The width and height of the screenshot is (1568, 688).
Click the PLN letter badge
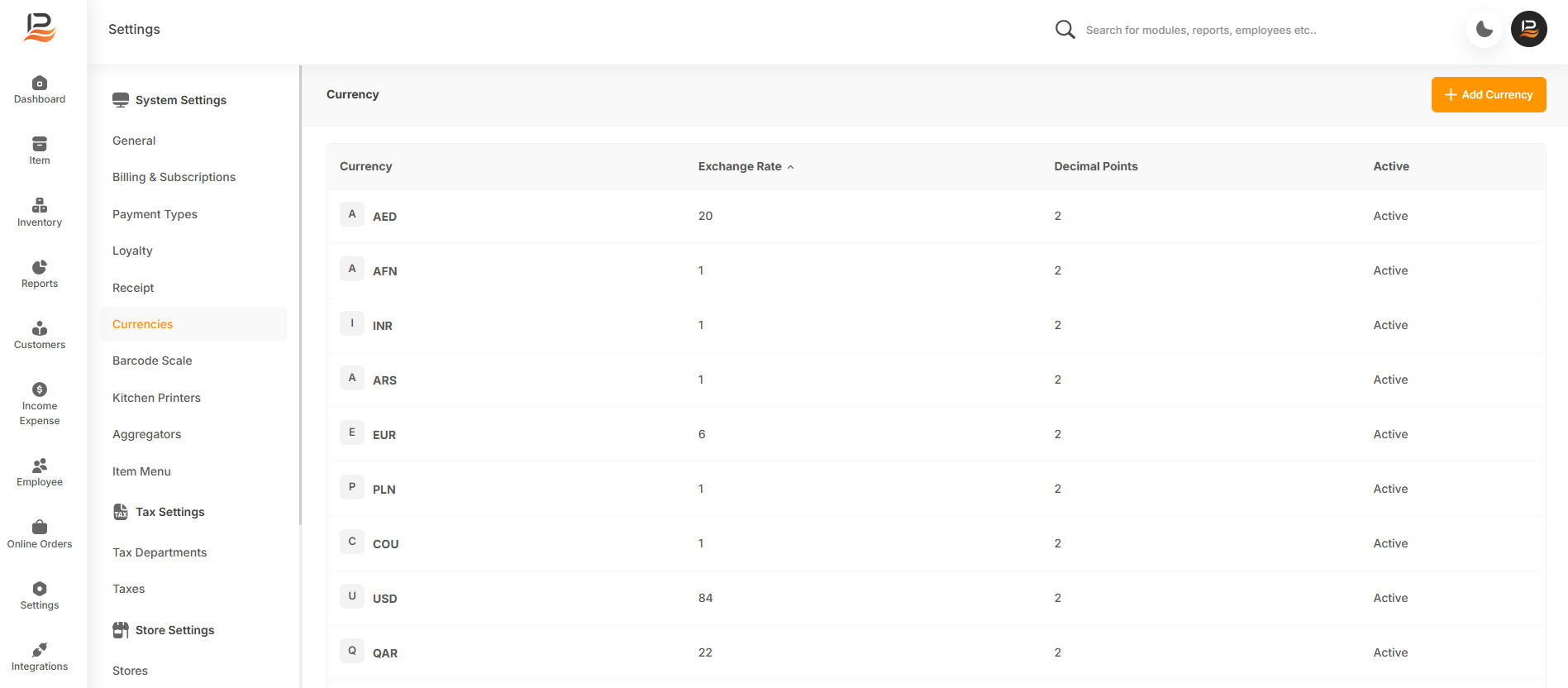click(352, 487)
